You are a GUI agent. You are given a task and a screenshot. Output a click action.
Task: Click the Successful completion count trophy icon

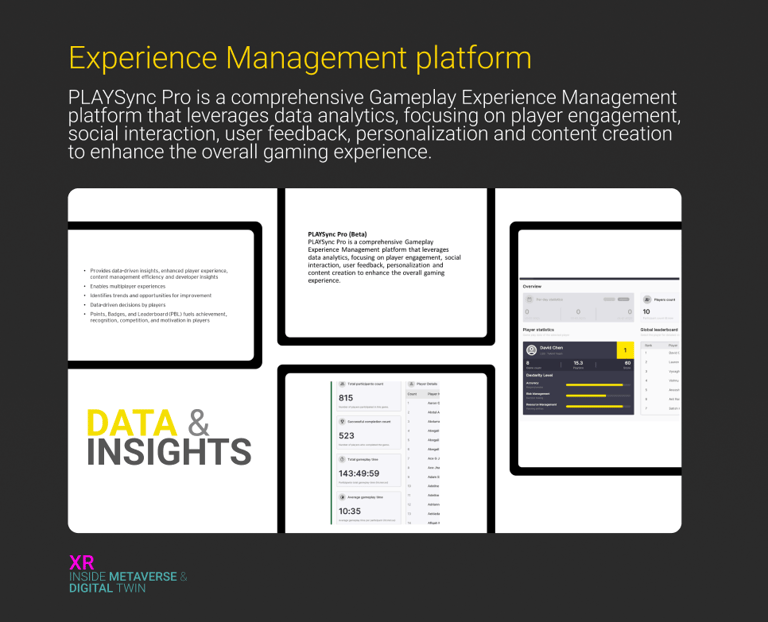click(342, 421)
